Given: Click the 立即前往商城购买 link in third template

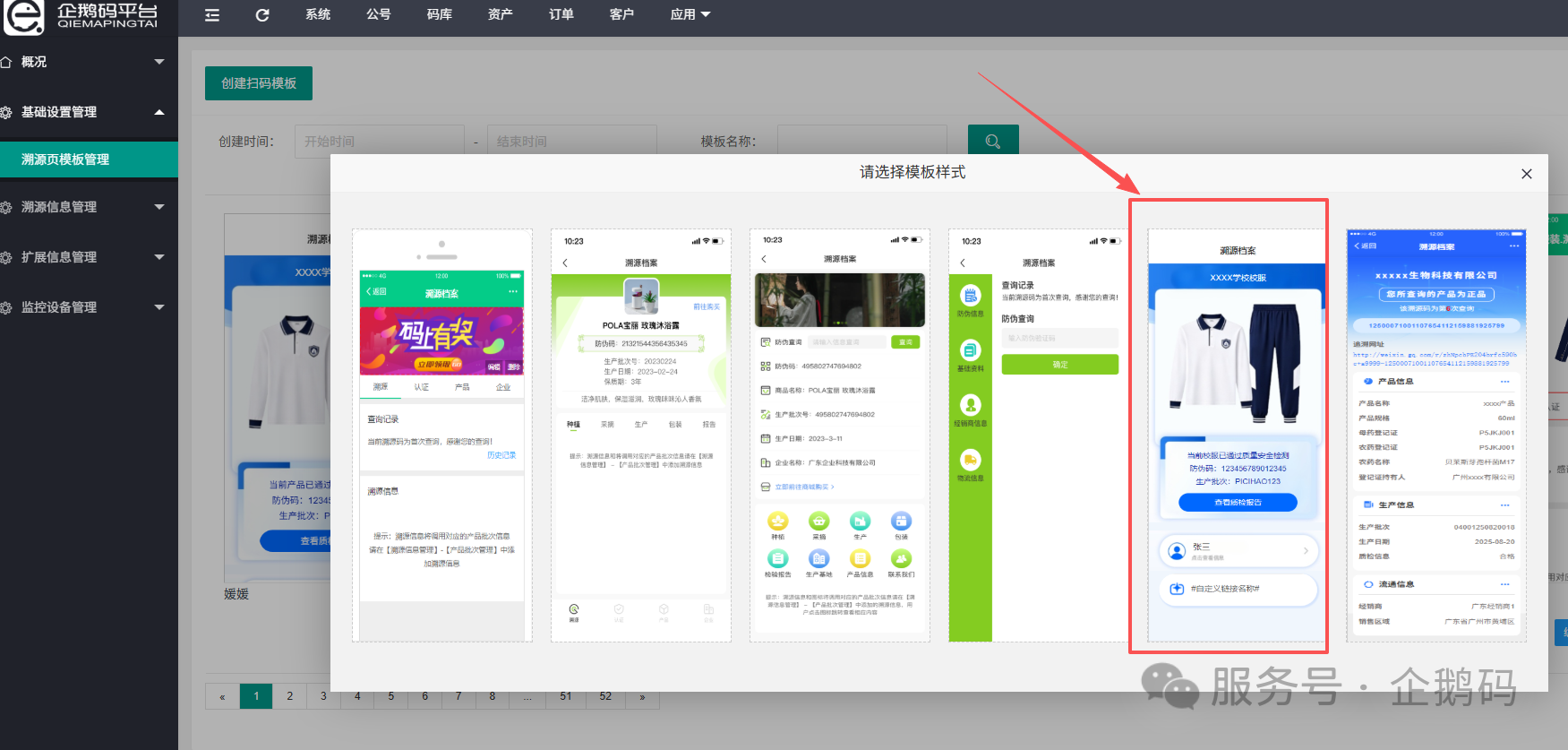Looking at the screenshot, I should click(803, 487).
